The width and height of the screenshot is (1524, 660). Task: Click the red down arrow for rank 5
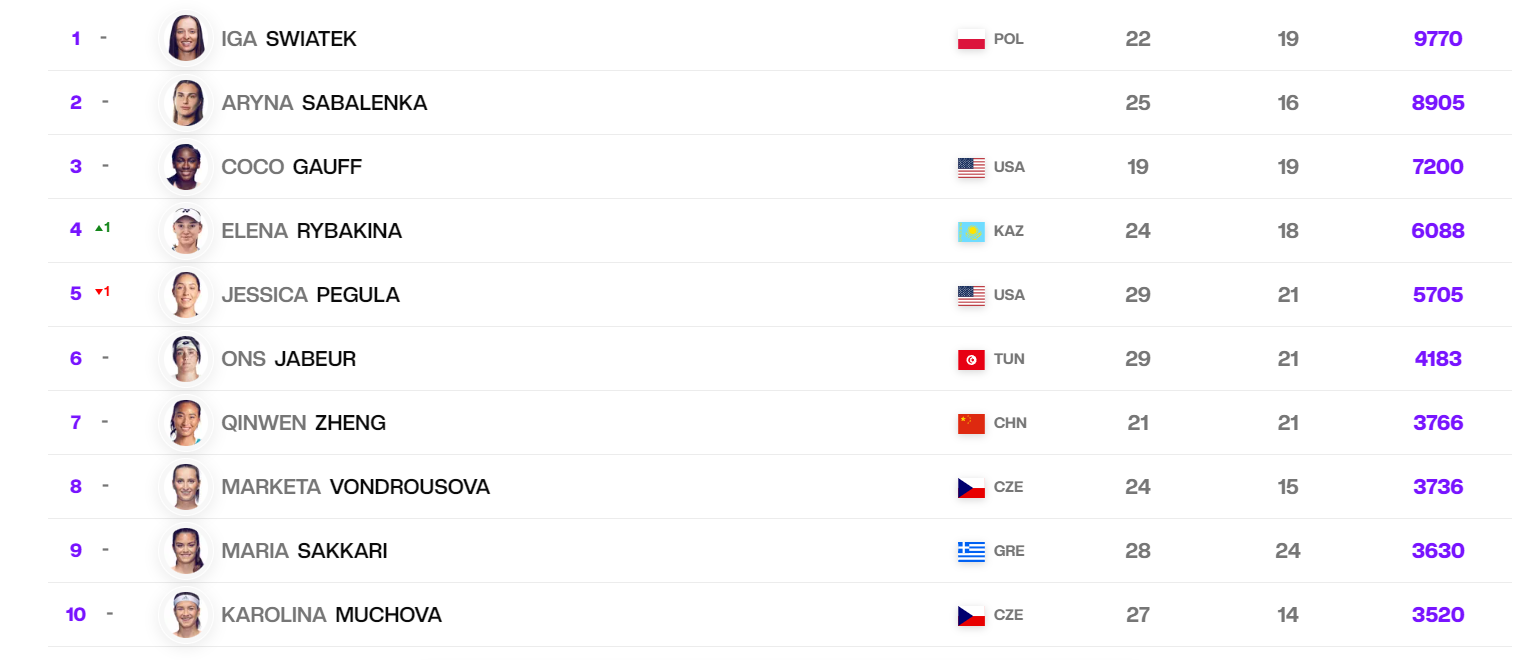(x=99, y=292)
